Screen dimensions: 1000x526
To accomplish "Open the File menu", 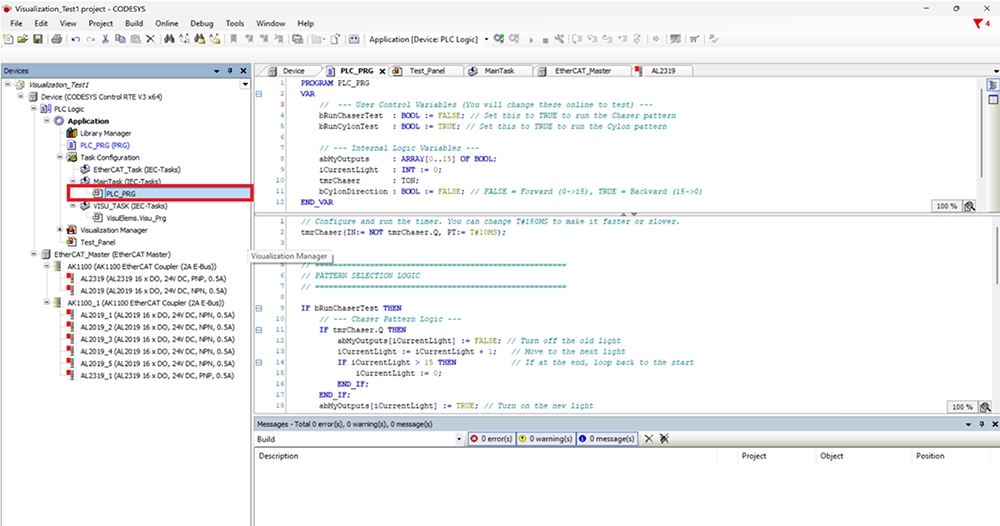I will coord(16,24).
